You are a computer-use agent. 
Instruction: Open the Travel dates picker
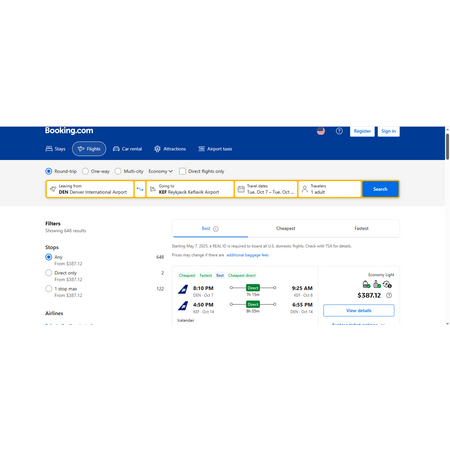(266, 189)
